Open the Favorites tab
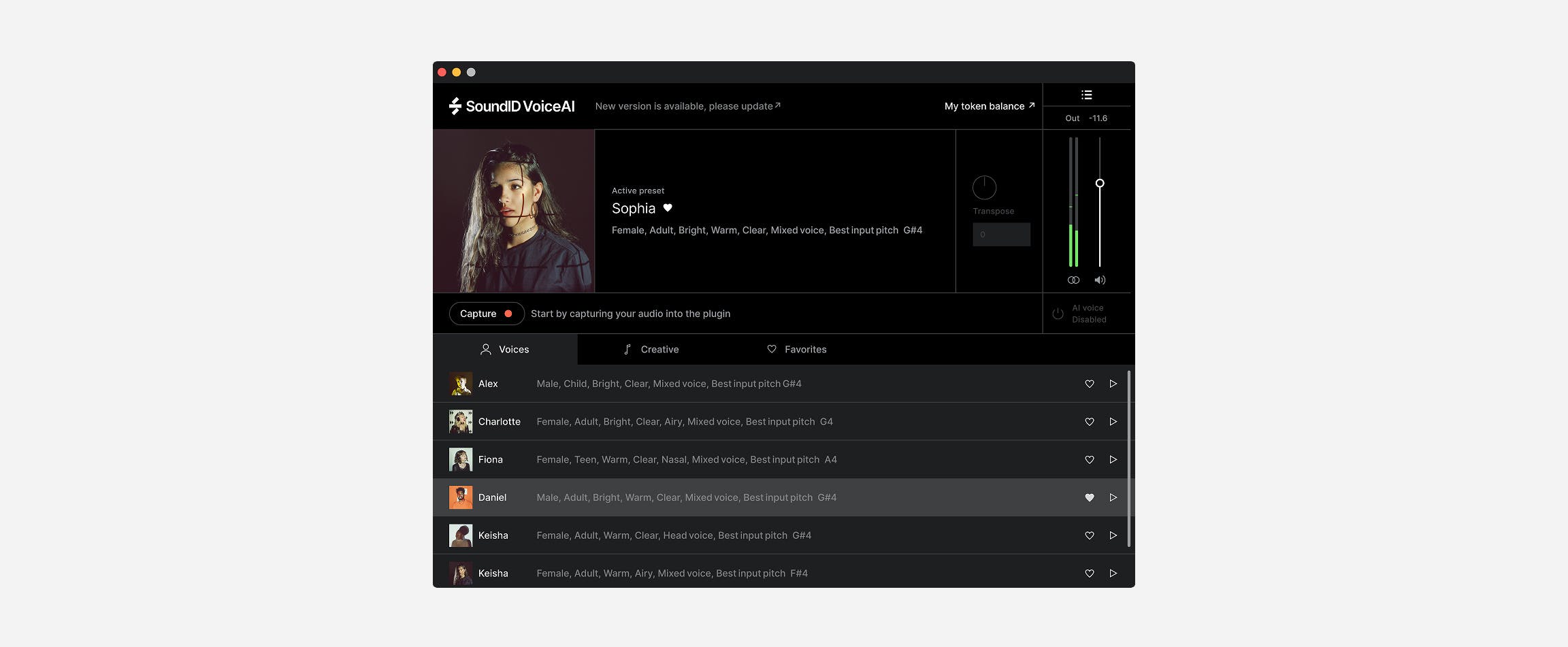 (796, 349)
